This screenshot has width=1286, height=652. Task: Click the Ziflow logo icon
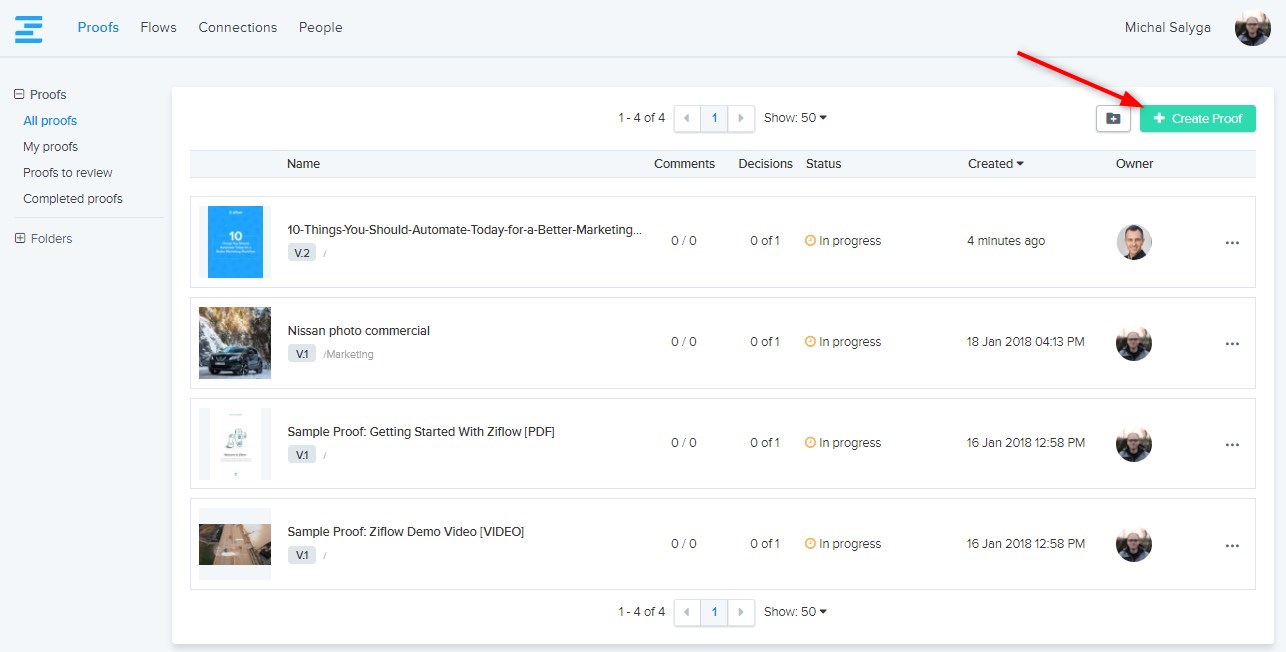pyautogui.click(x=29, y=28)
